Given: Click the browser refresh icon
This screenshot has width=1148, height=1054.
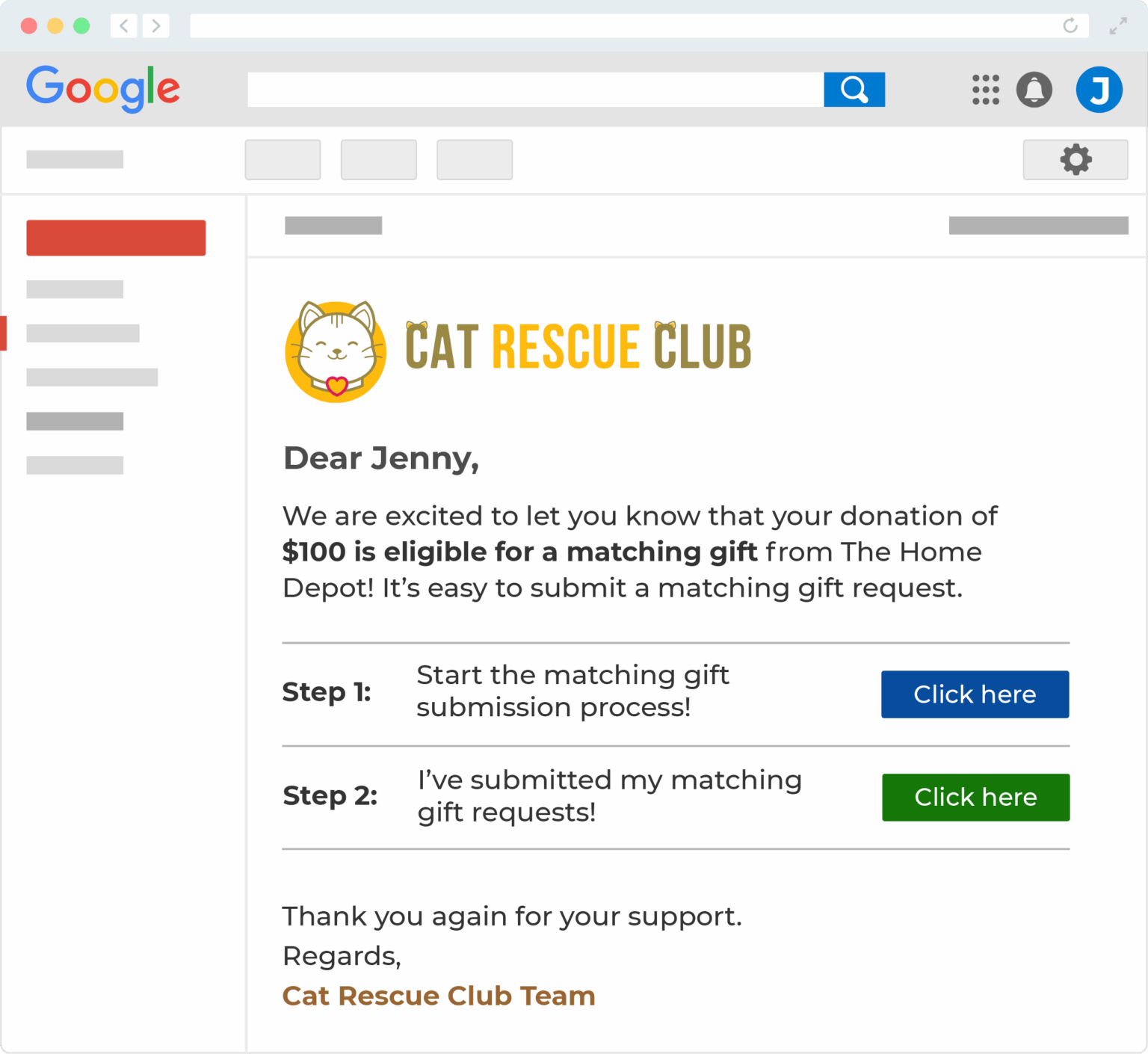Looking at the screenshot, I should click(x=1070, y=25).
